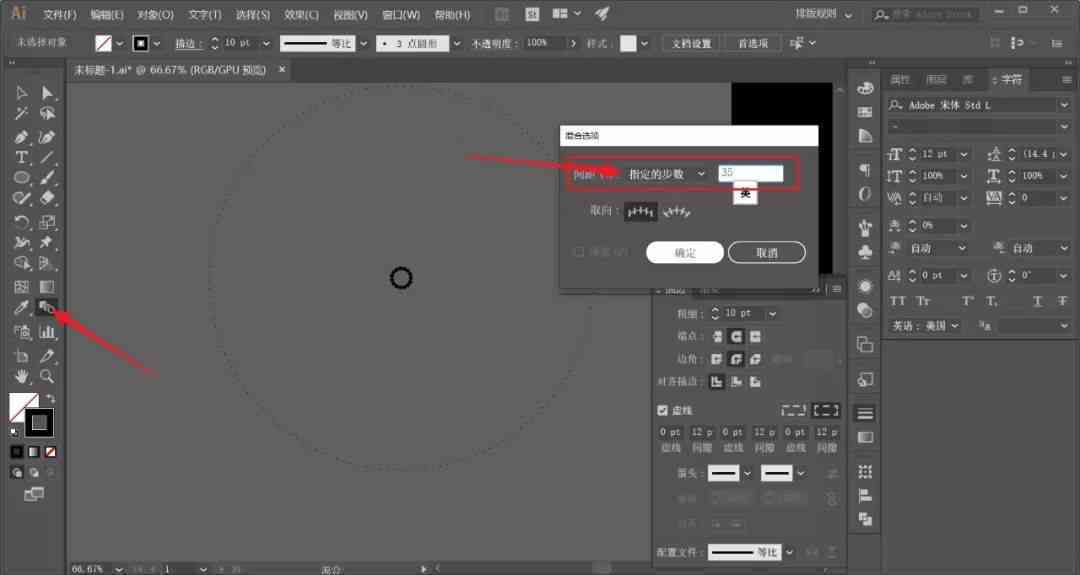Select the Magic Wand tool

(x=21, y=114)
